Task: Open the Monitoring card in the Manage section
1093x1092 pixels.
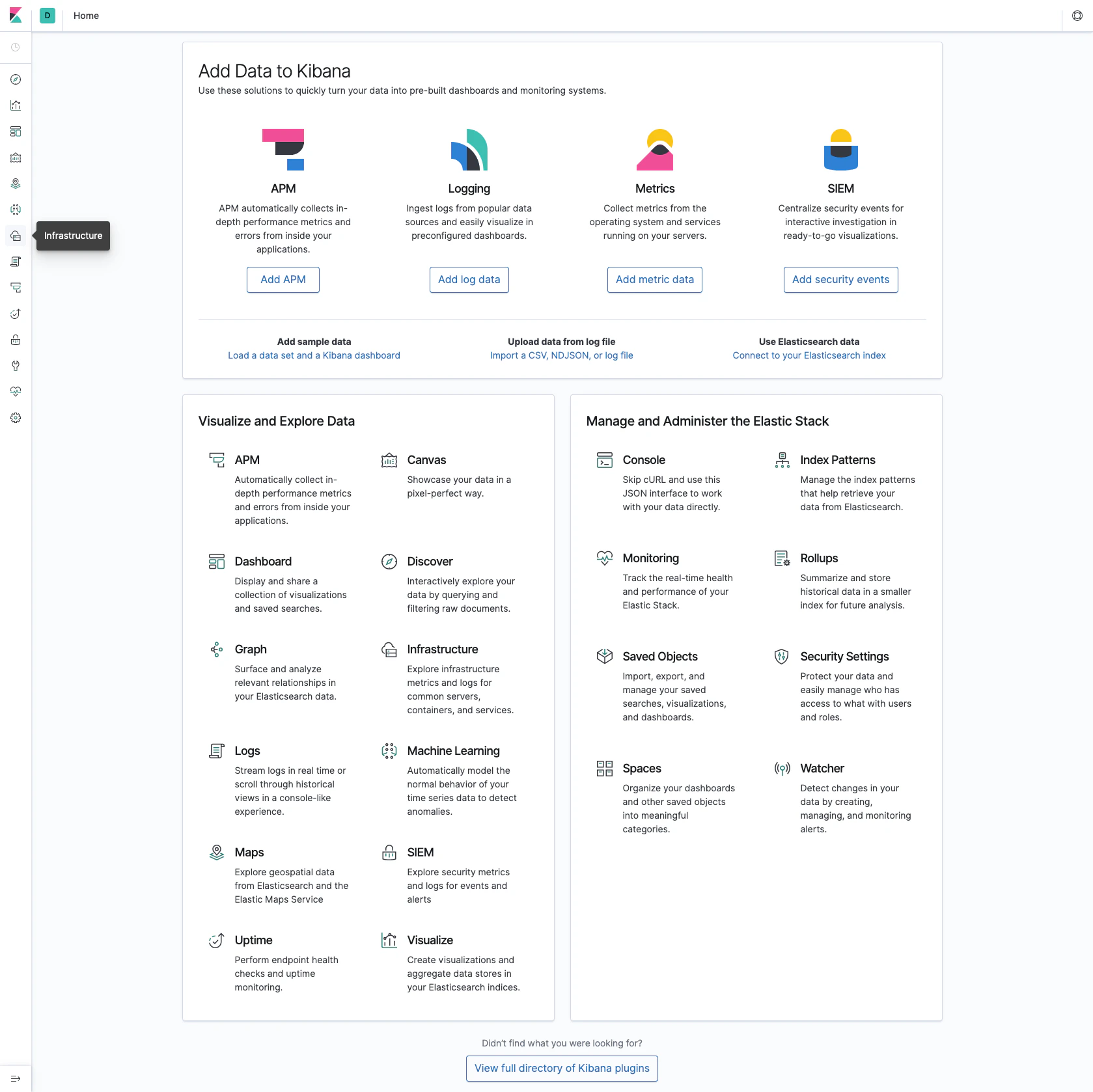Action: pos(667,581)
